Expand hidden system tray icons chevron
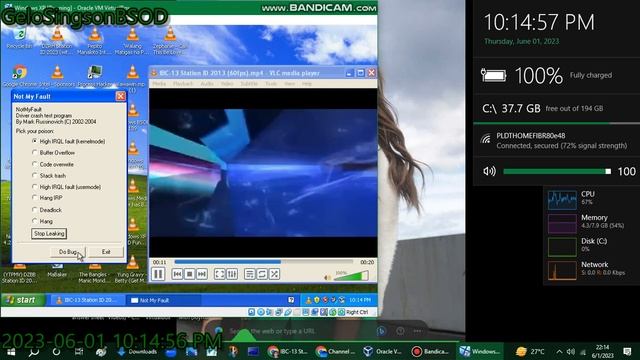 (559, 352)
